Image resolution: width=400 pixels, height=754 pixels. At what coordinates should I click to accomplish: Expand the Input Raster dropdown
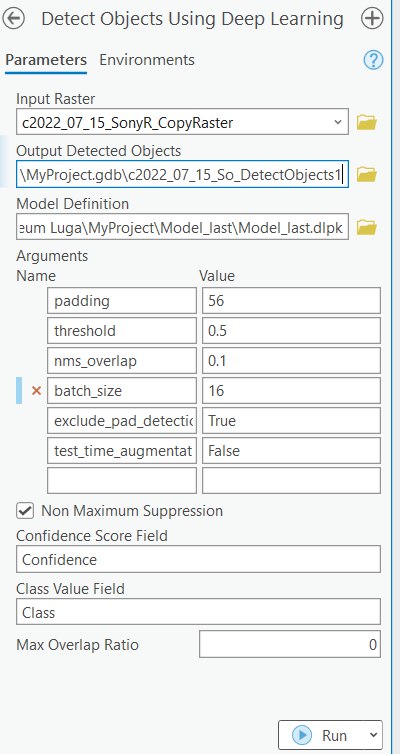coord(338,122)
